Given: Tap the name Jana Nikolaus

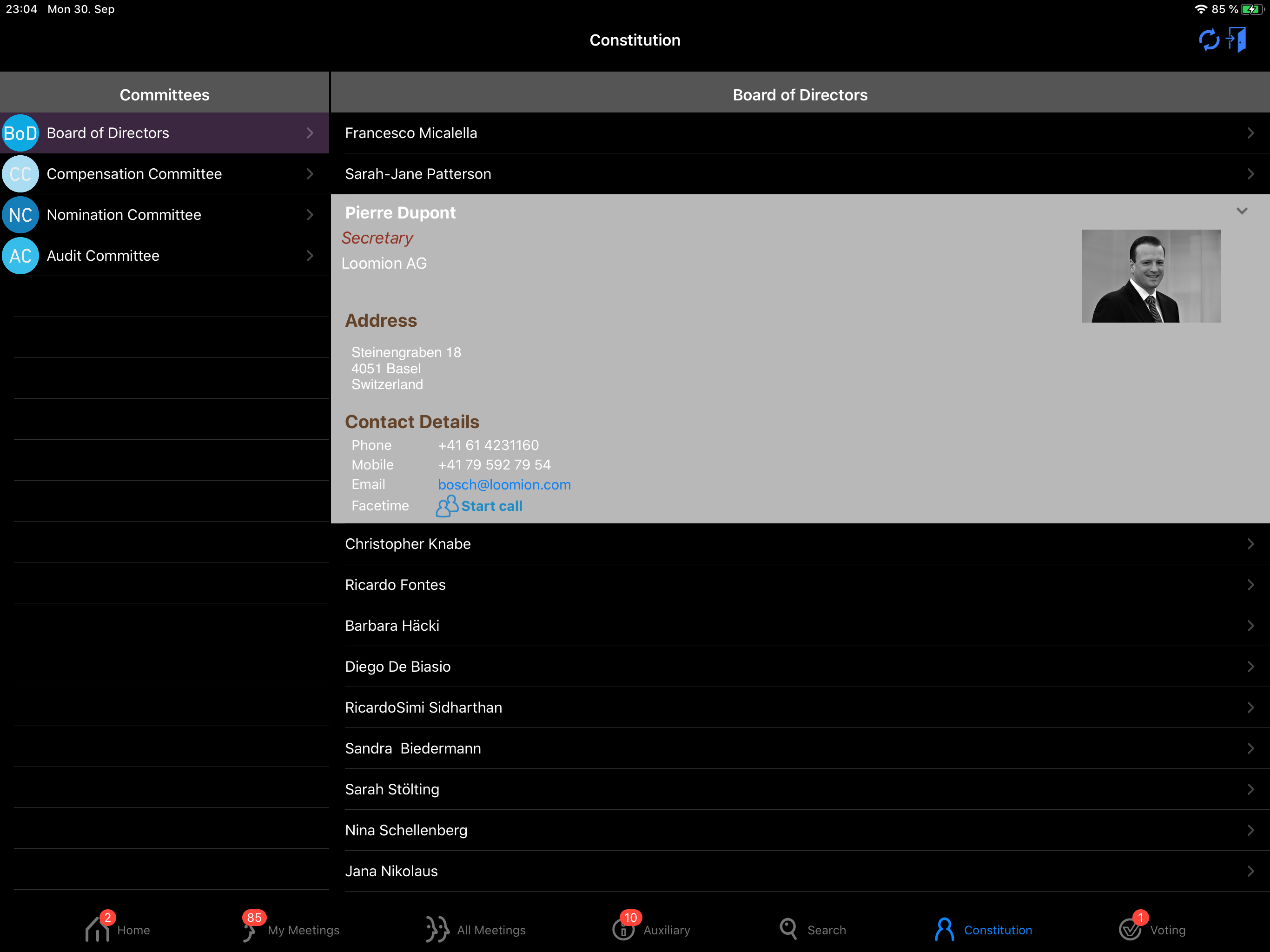Looking at the screenshot, I should coord(391,871).
